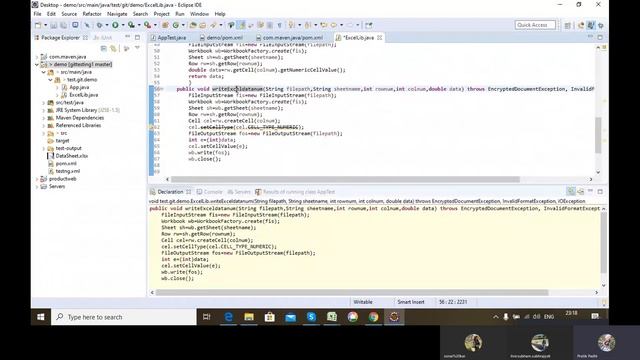Click the Previous Annotation toolbar icon
Image resolution: width=640 pixels, height=360 pixels.
[x=308, y=25]
